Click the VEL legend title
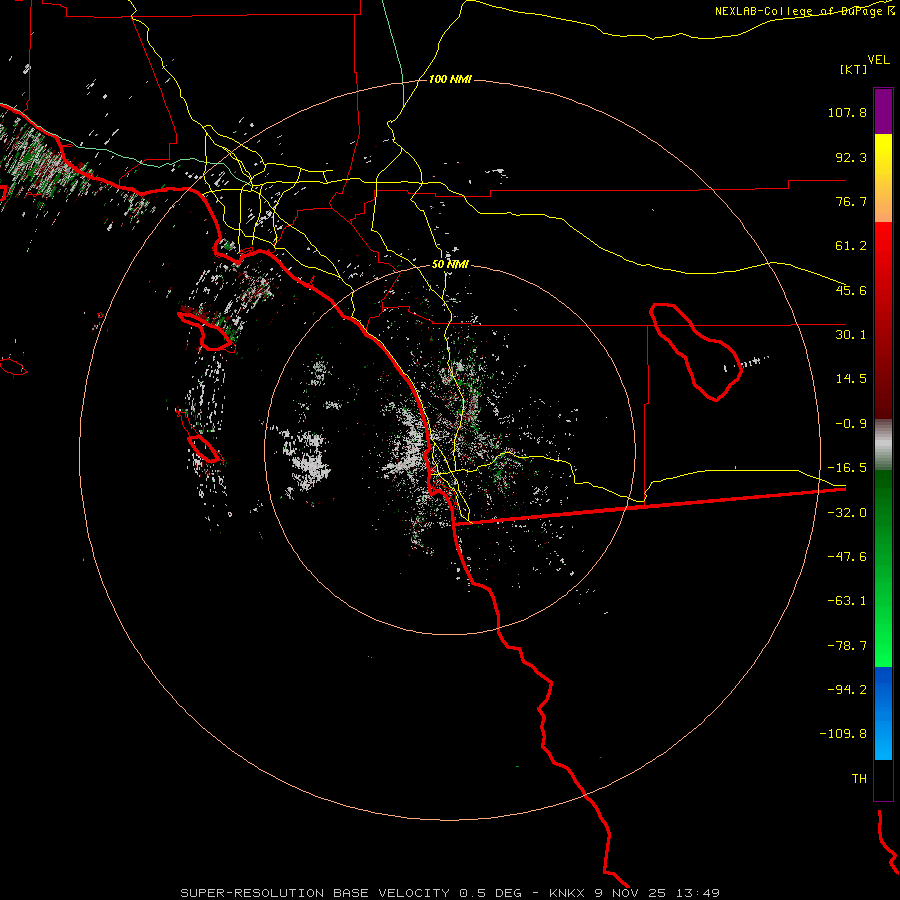900x900 pixels. tap(878, 59)
